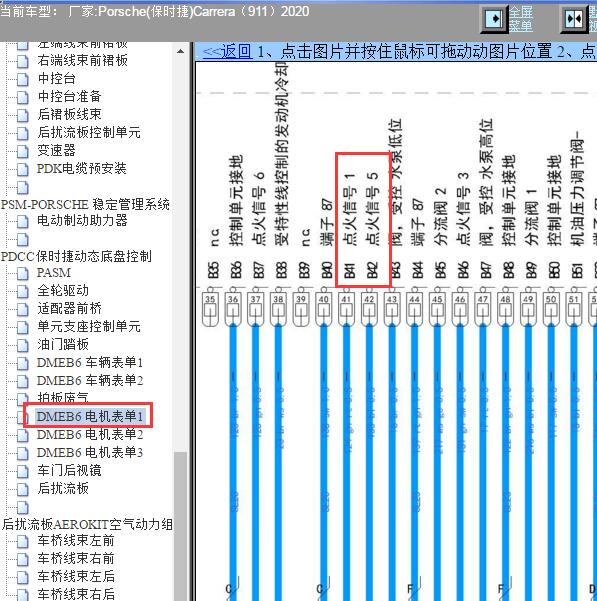Open 后裙板线束 diagram

pos(69,114)
